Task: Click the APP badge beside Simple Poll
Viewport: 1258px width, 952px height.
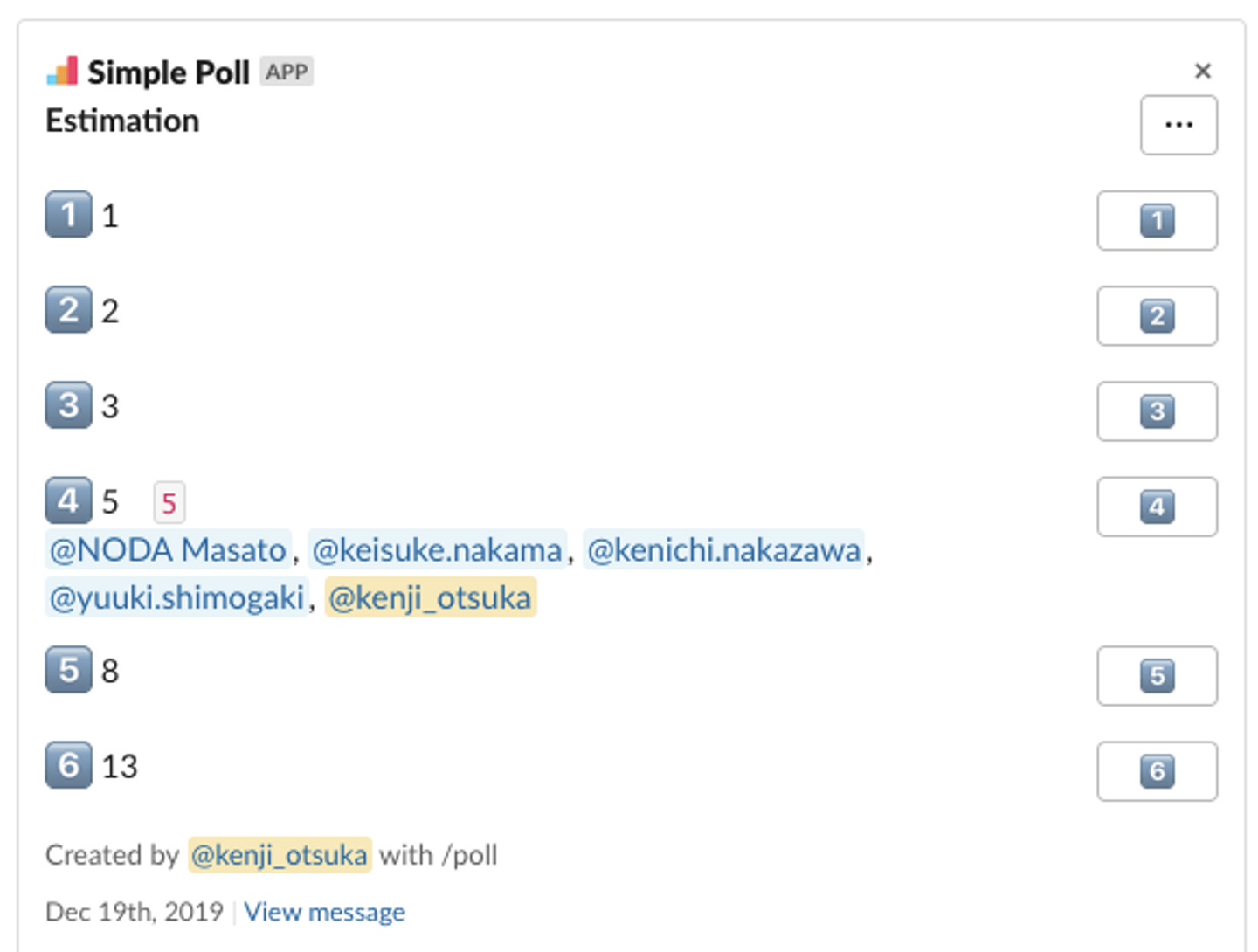Action: tap(287, 72)
